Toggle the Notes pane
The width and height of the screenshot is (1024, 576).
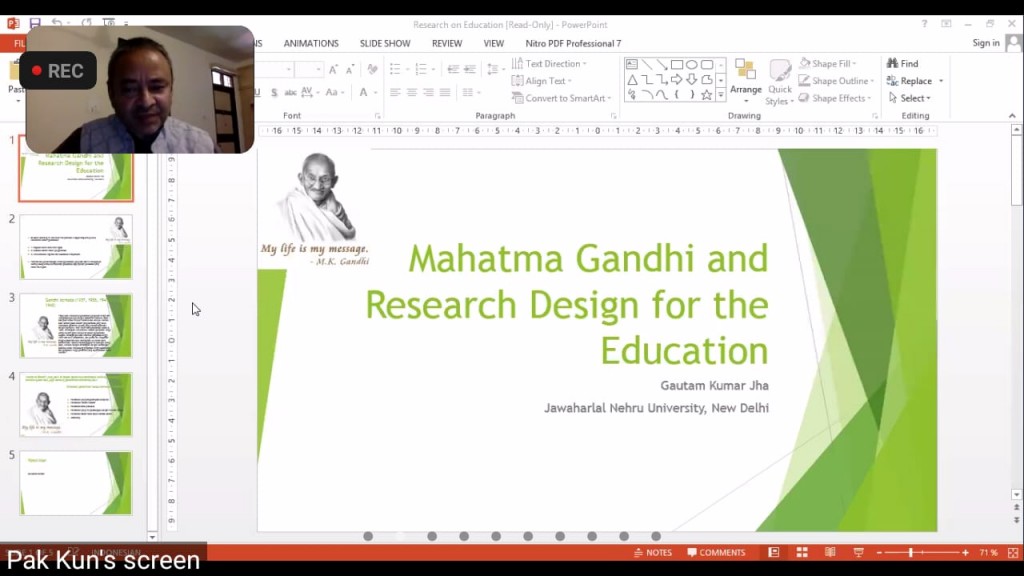point(652,552)
